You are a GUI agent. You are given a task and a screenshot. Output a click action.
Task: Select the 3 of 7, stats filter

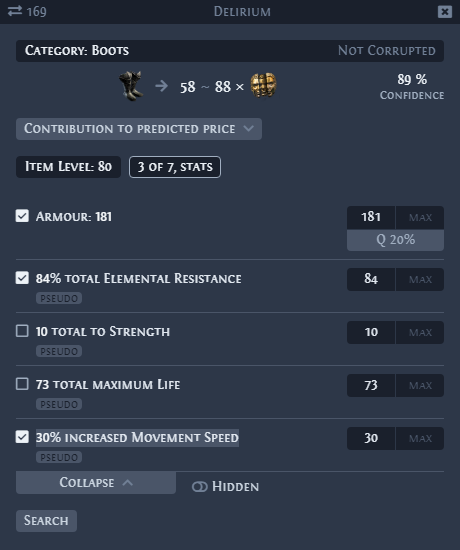coord(175,167)
